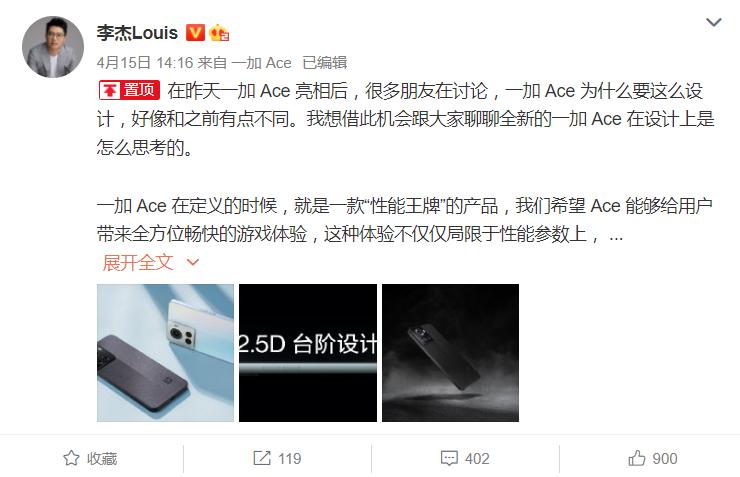Click the membership crown badge icon
The height and width of the screenshot is (477, 740).
pyautogui.click(x=219, y=33)
